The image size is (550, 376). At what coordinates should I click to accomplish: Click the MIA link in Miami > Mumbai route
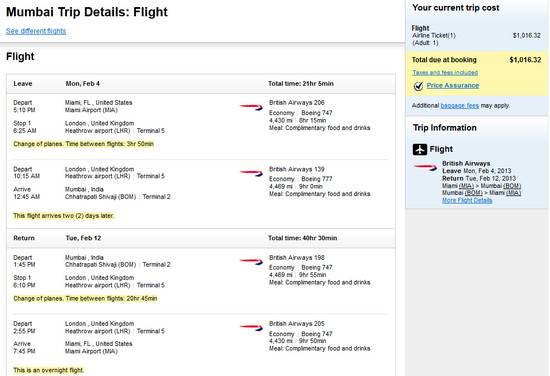coord(466,186)
